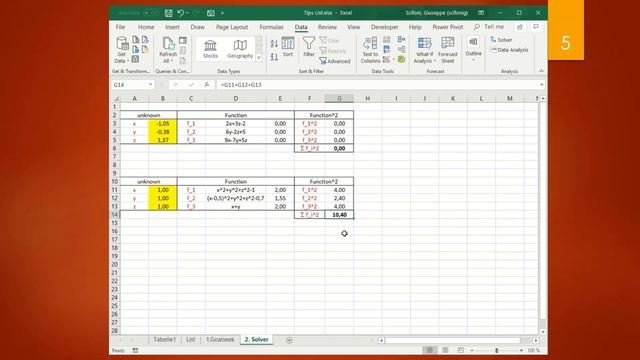
Task: Click the Undo arrow icon
Action: pyautogui.click(x=180, y=13)
